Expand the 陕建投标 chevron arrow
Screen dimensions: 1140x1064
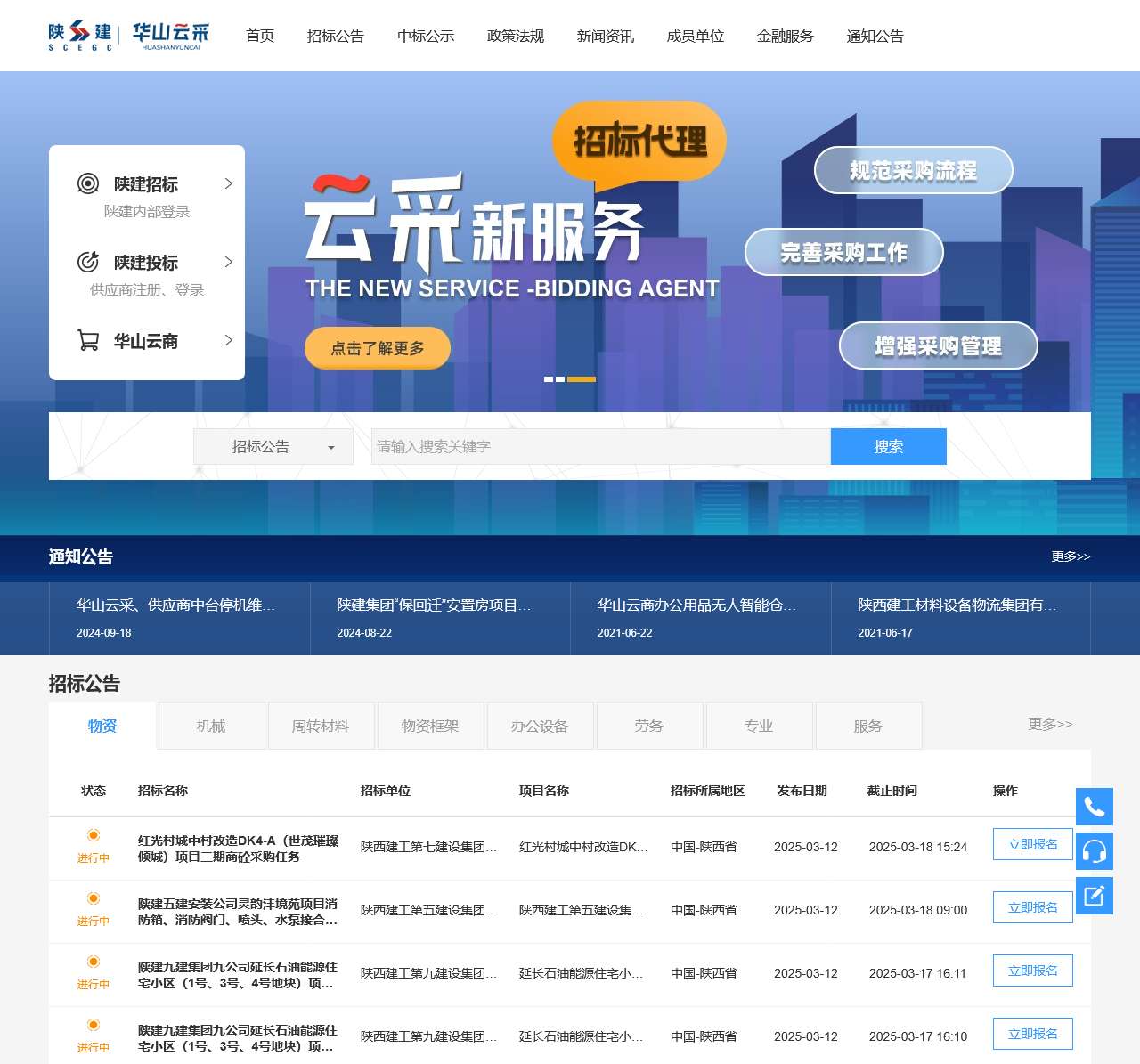click(x=229, y=262)
